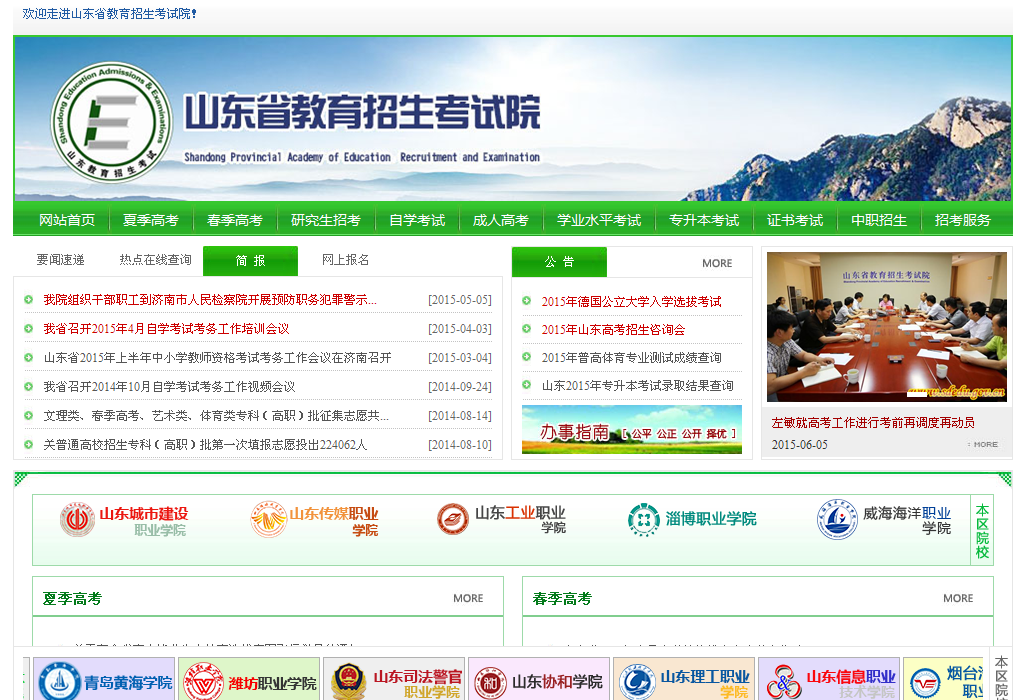1030x700 pixels.
Task: Click the 办事指南 banner image
Action: coord(632,429)
